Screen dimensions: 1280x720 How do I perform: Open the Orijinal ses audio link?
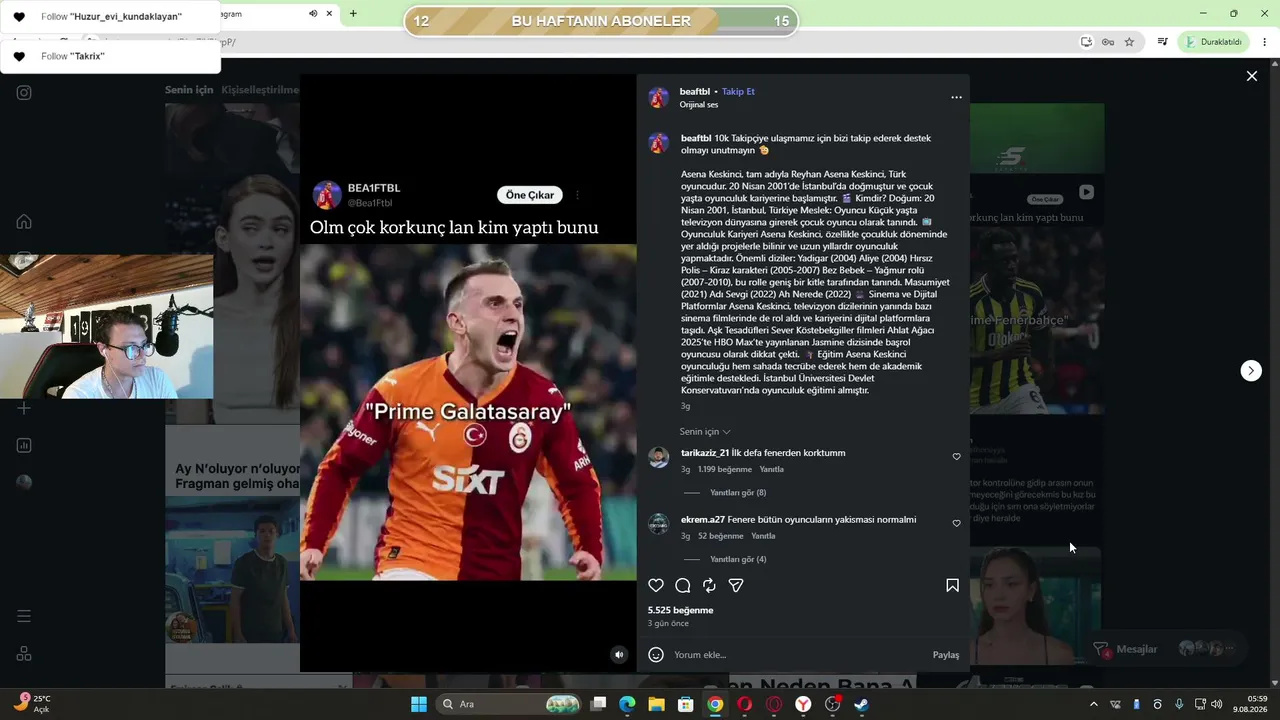(x=699, y=105)
